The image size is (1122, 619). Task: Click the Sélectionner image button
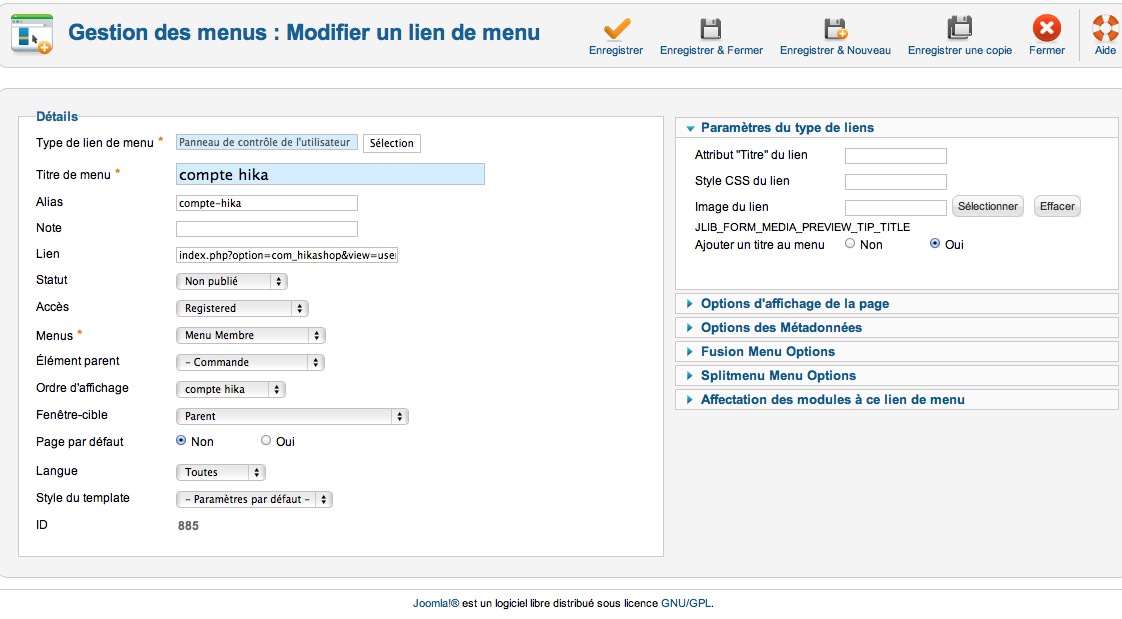(987, 206)
